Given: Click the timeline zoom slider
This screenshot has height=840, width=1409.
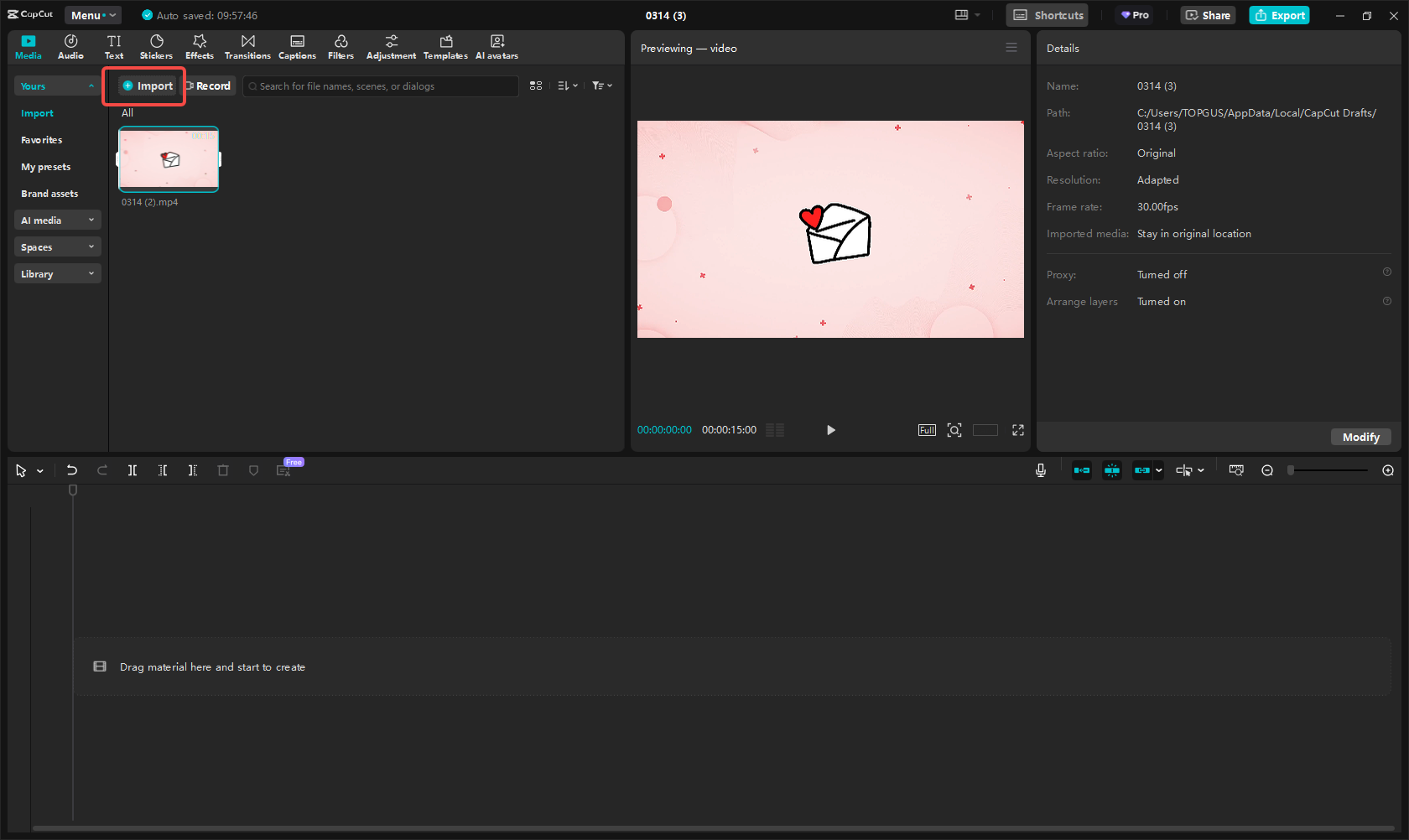Looking at the screenshot, I should [1329, 470].
